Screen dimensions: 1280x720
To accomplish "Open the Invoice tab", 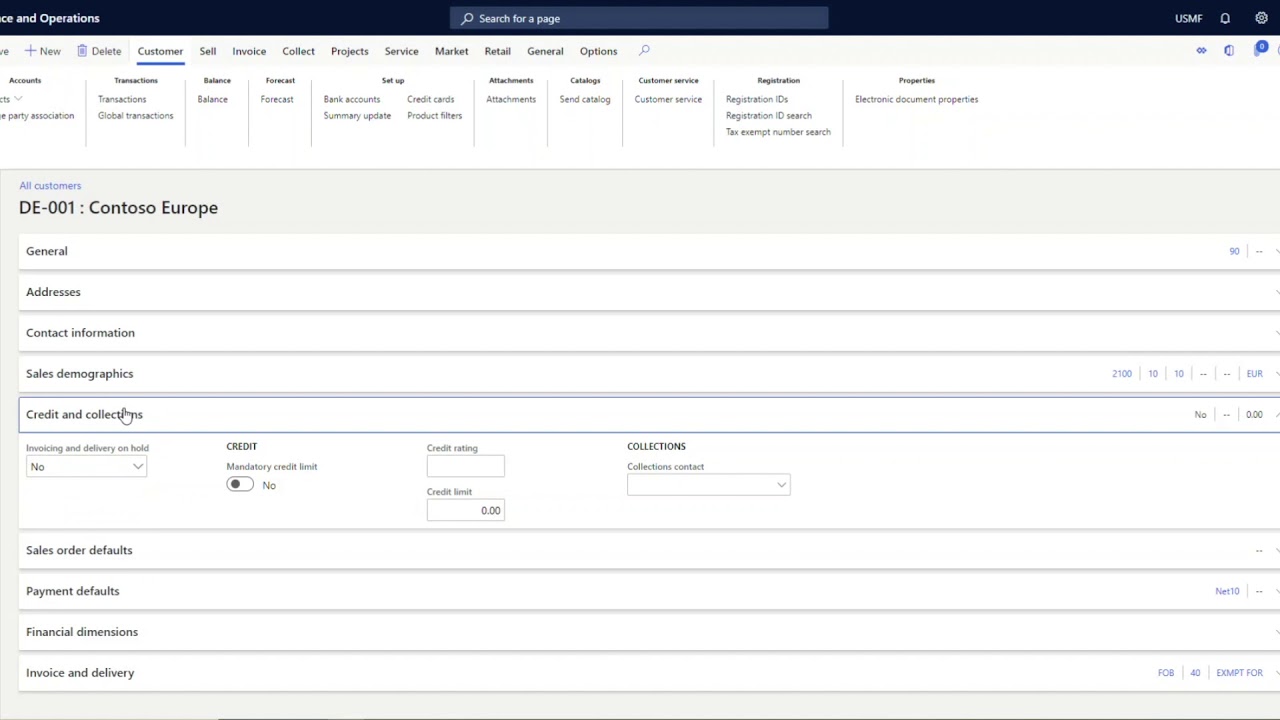I will pyautogui.click(x=249, y=51).
